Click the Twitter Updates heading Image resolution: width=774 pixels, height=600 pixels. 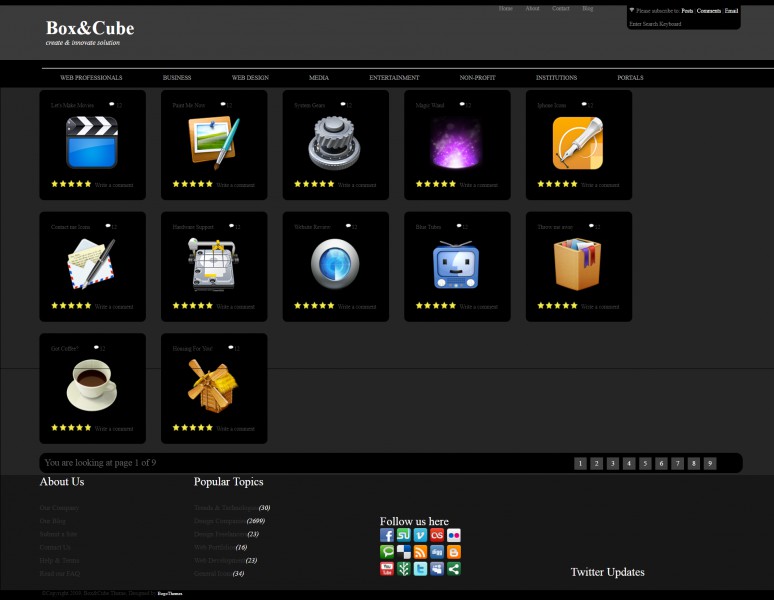pyautogui.click(x=608, y=572)
